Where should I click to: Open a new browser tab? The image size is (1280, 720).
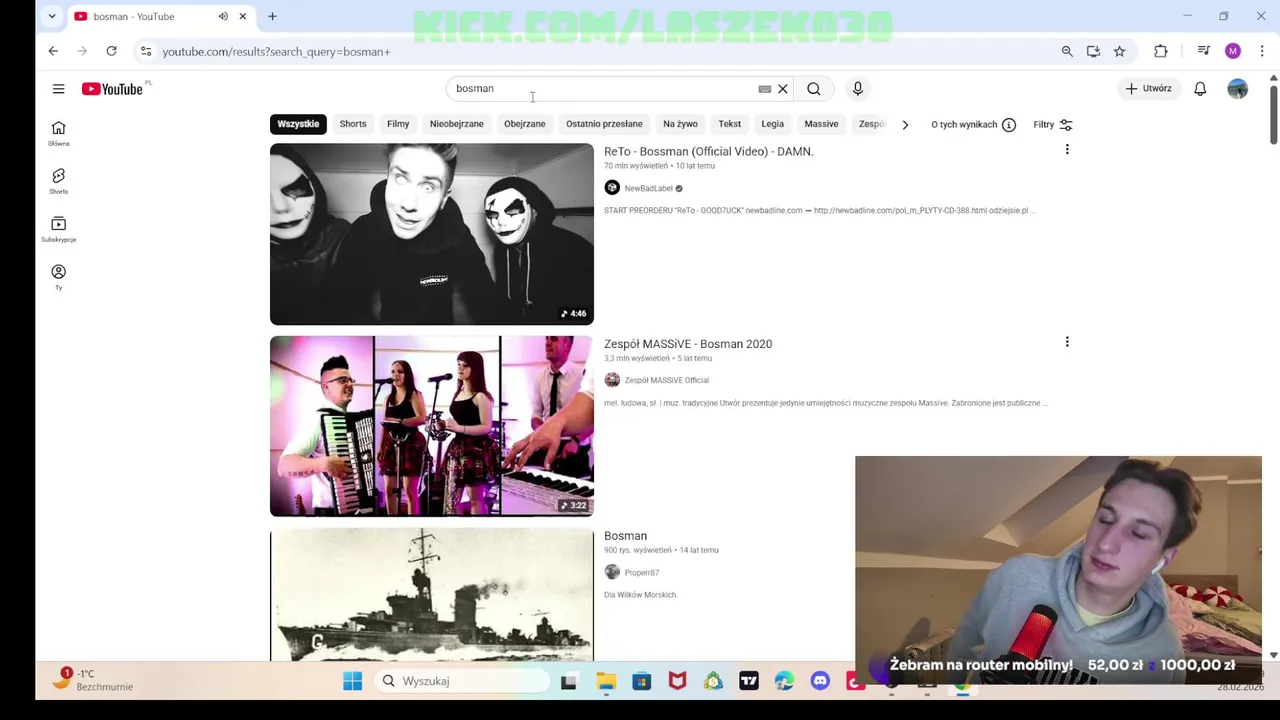click(x=272, y=16)
